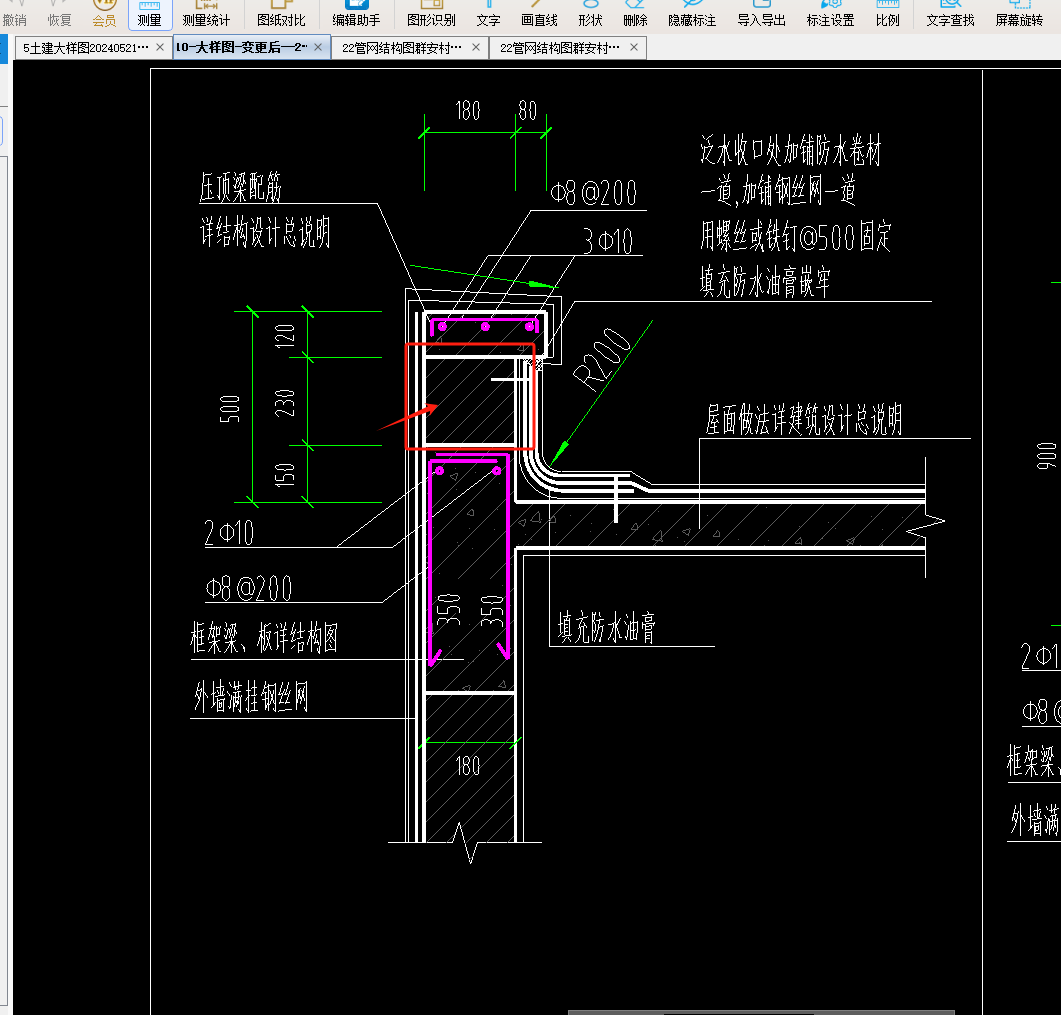Click the 230 vertical dimension text
Screen dimensions: 1061x1015
coord(285,403)
